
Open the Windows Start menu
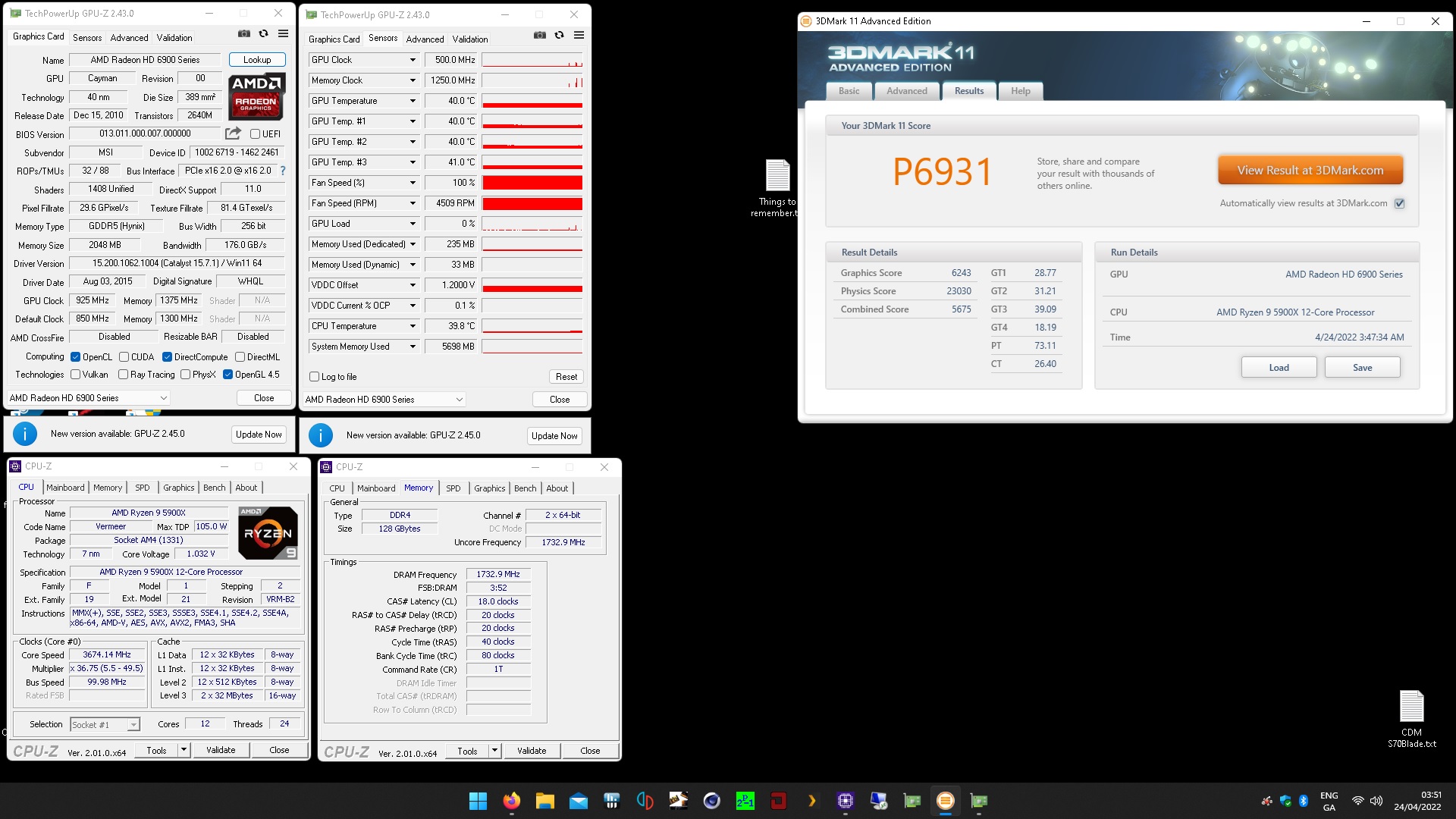pyautogui.click(x=478, y=801)
